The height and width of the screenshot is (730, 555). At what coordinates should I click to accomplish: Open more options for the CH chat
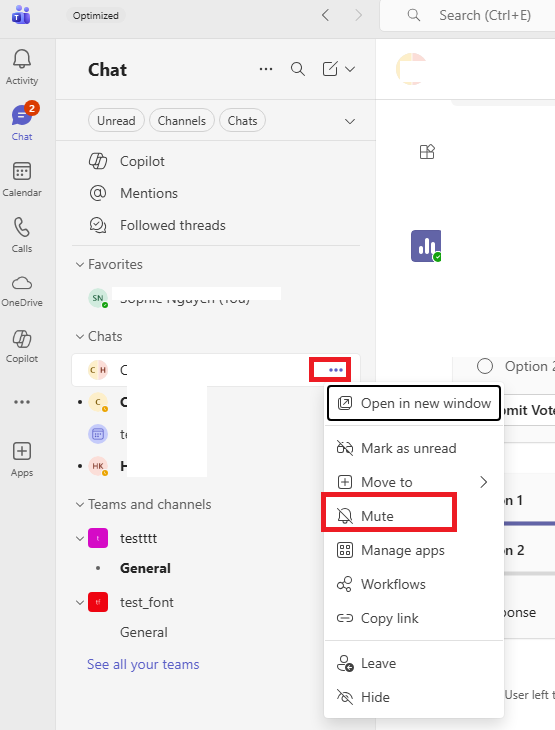(336, 370)
